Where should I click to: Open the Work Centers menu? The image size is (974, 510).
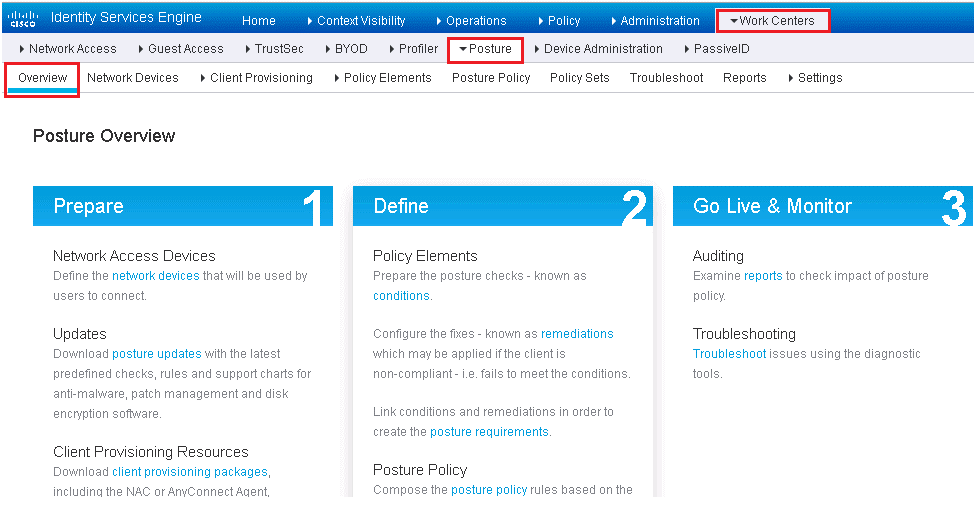(772, 20)
